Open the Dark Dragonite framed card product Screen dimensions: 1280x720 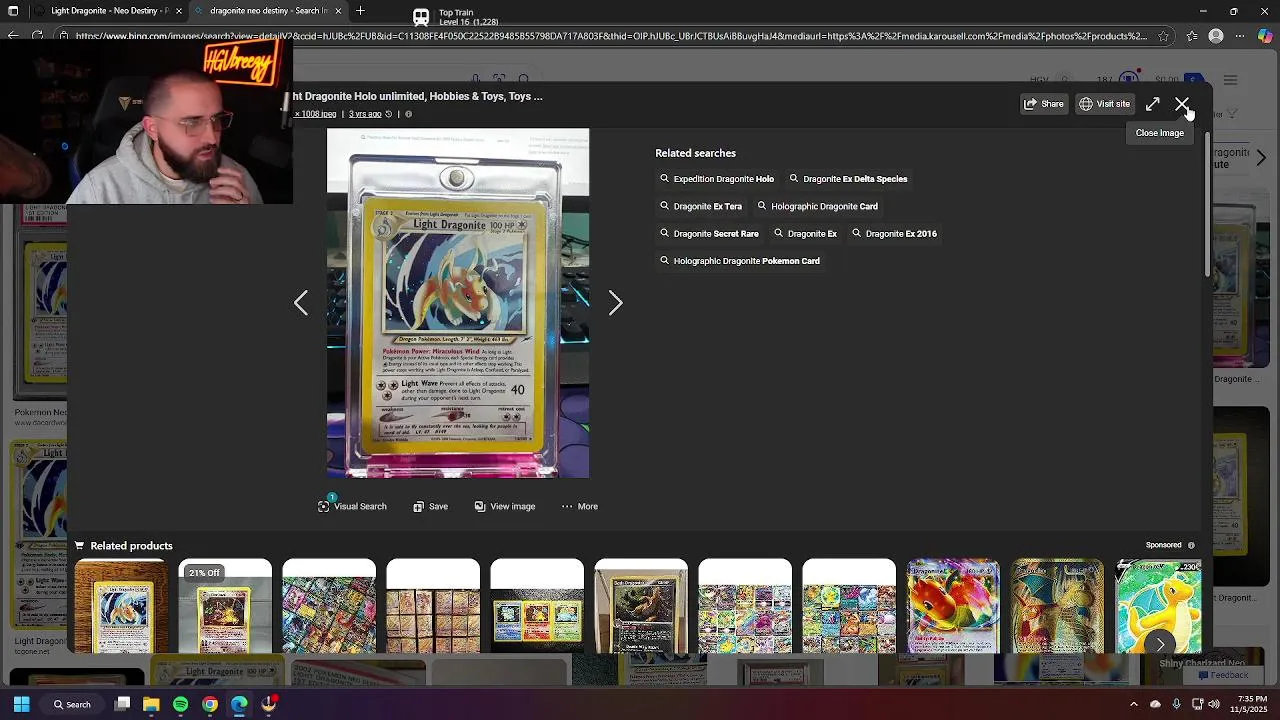641,606
